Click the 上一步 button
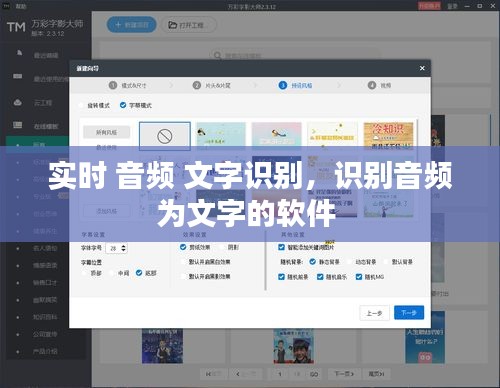 [374, 313]
